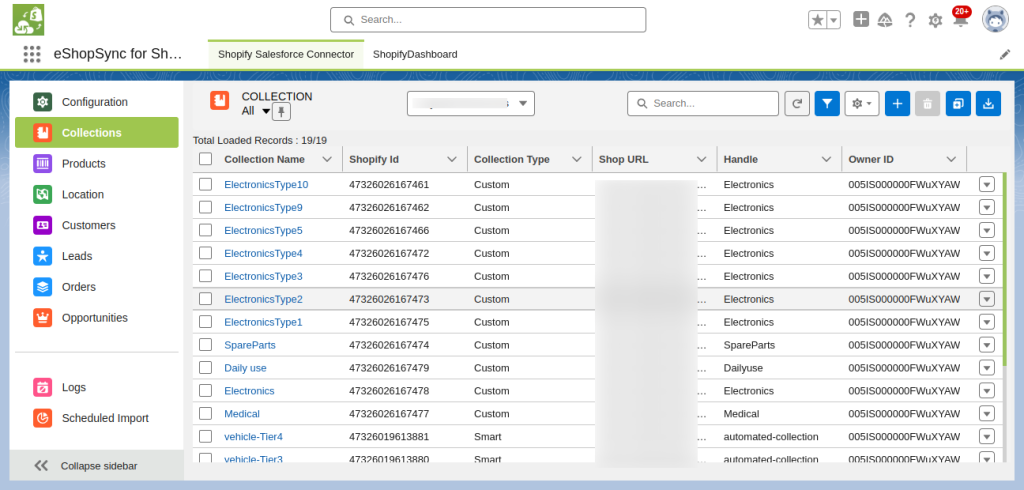Check the ElectronicsType9 row checkbox

[x=206, y=207]
